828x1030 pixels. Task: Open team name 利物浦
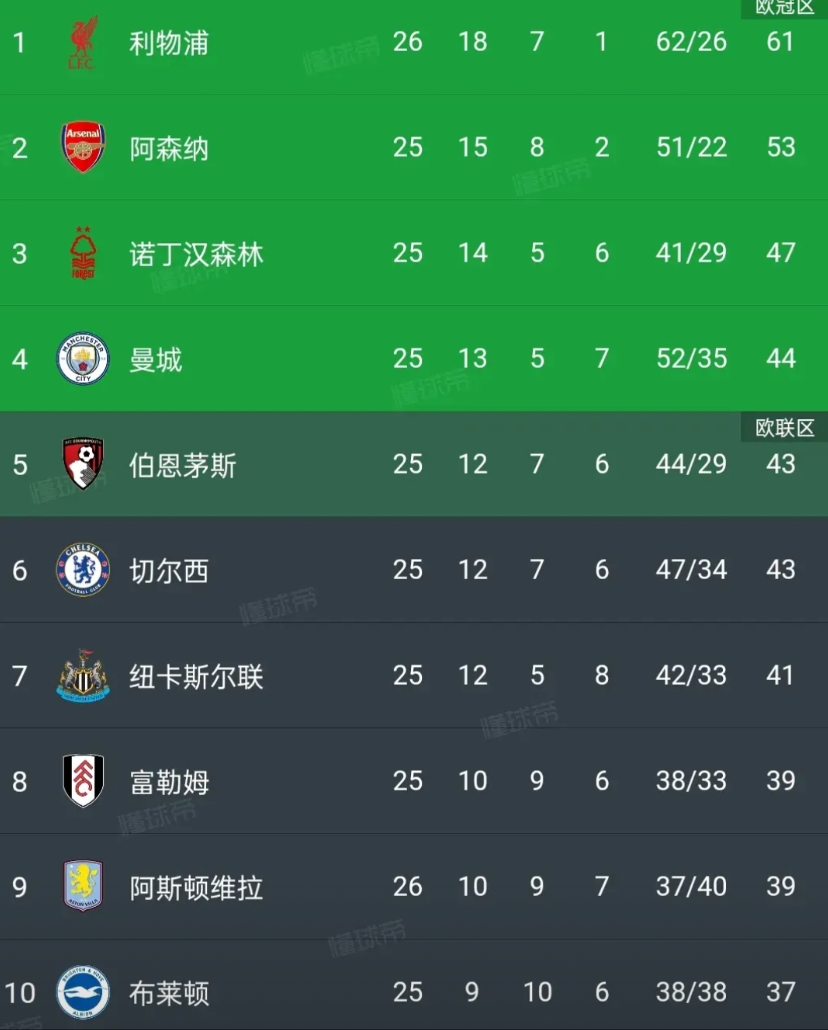pos(169,43)
